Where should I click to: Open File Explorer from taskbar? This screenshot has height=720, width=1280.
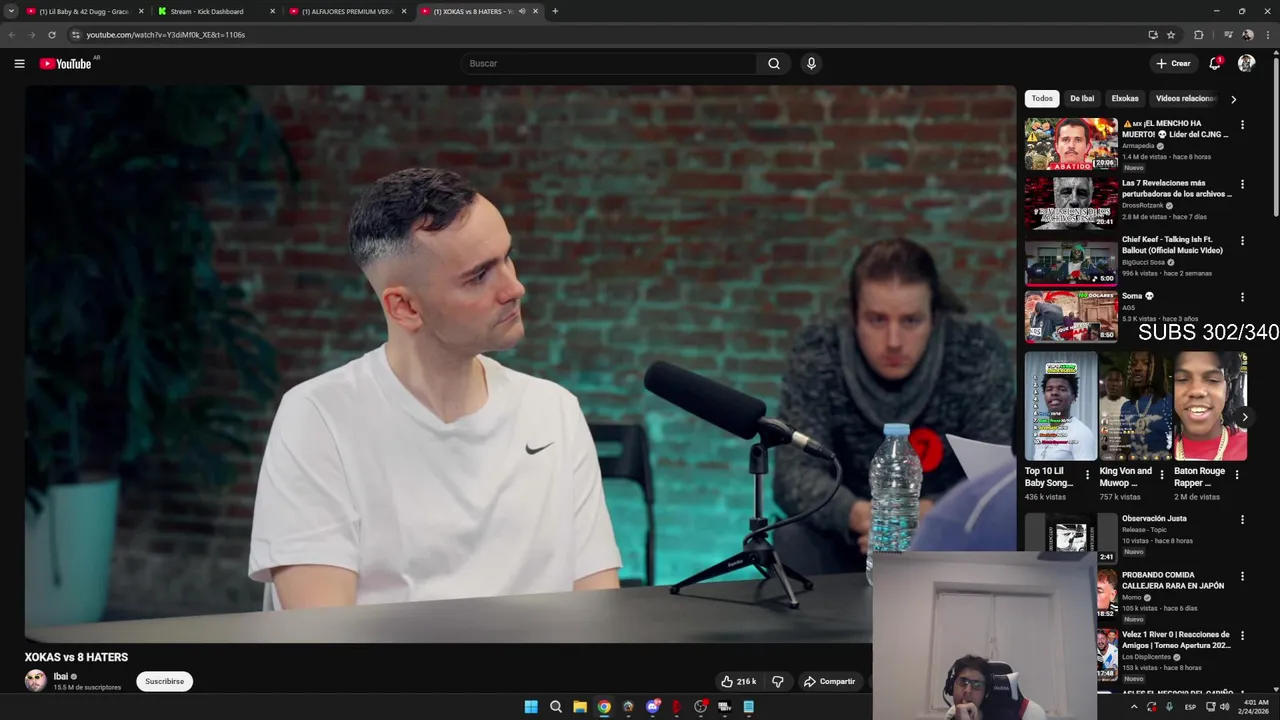580,707
